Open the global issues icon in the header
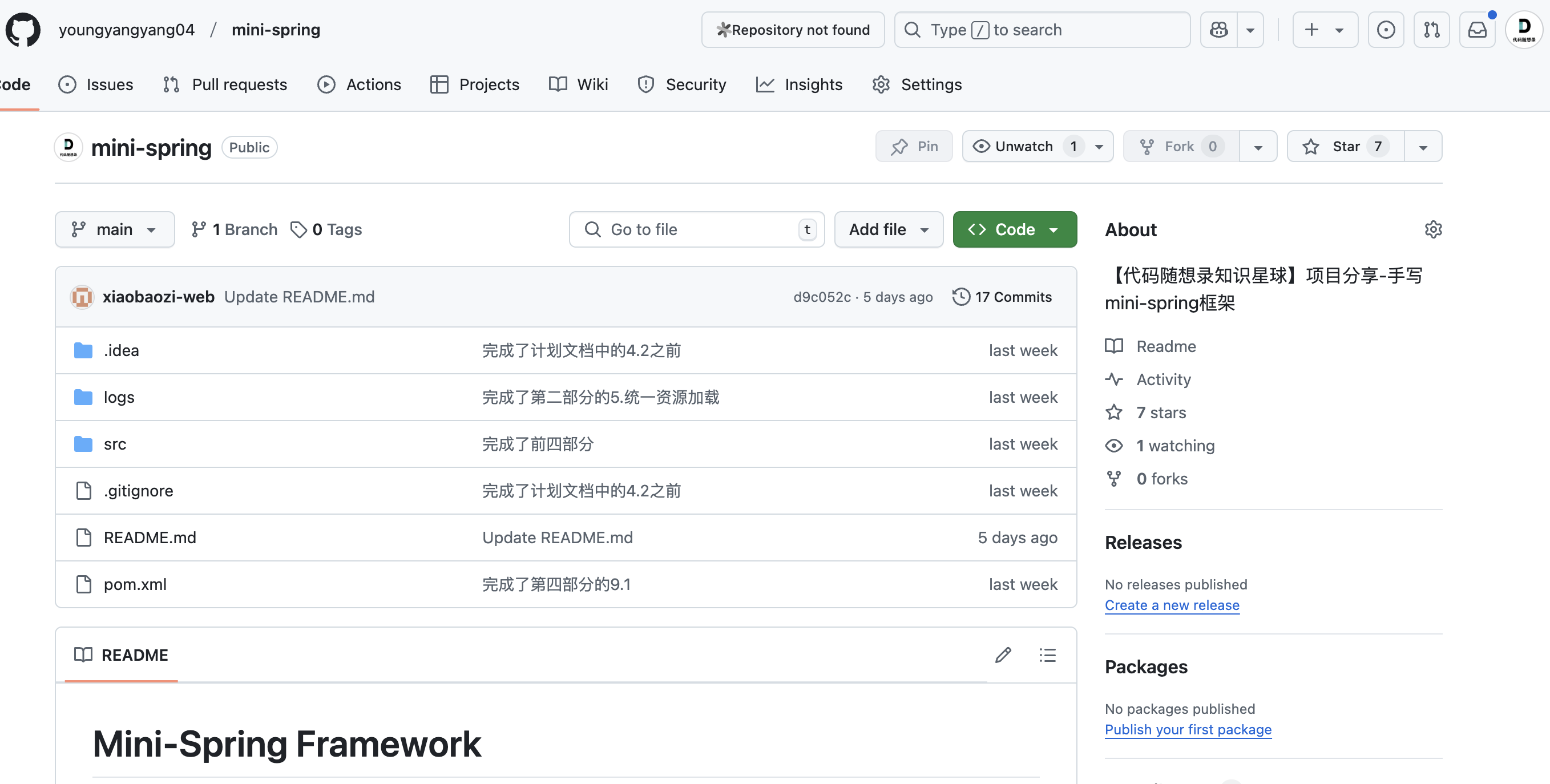1550x784 pixels. tap(1386, 30)
